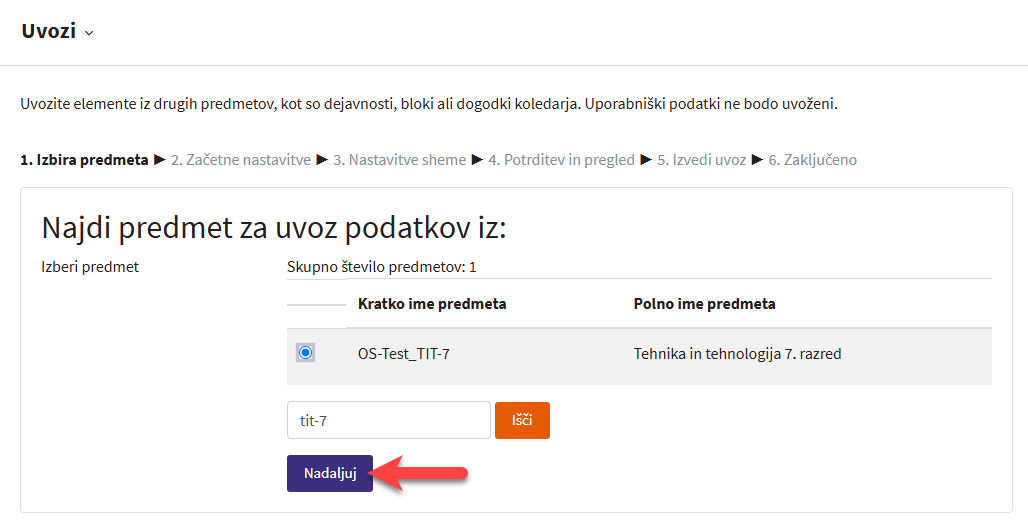Click the Izberi predmet label

coord(90,267)
